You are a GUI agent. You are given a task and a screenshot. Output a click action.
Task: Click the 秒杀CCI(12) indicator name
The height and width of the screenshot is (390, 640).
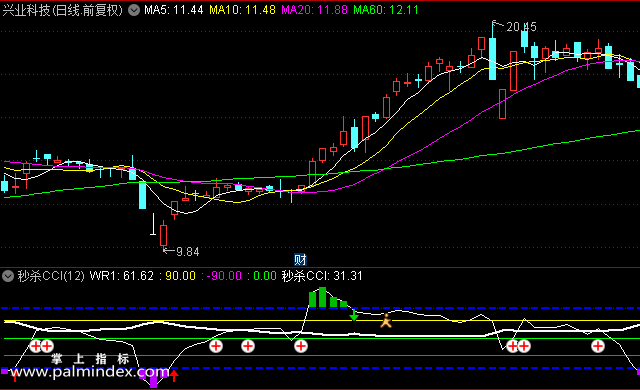(x=51, y=276)
